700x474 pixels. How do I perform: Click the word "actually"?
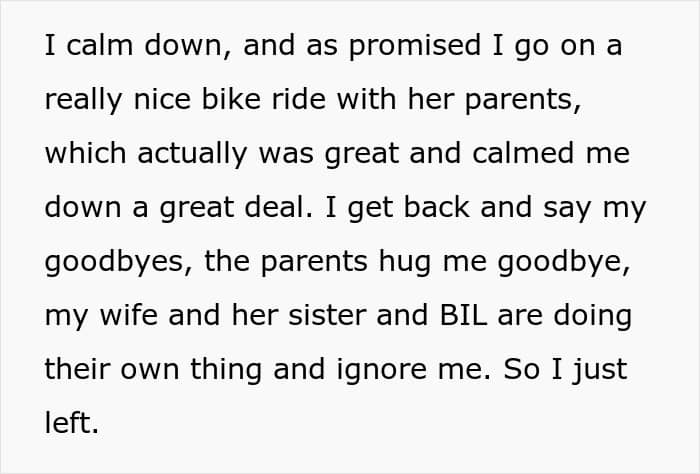(x=188, y=155)
